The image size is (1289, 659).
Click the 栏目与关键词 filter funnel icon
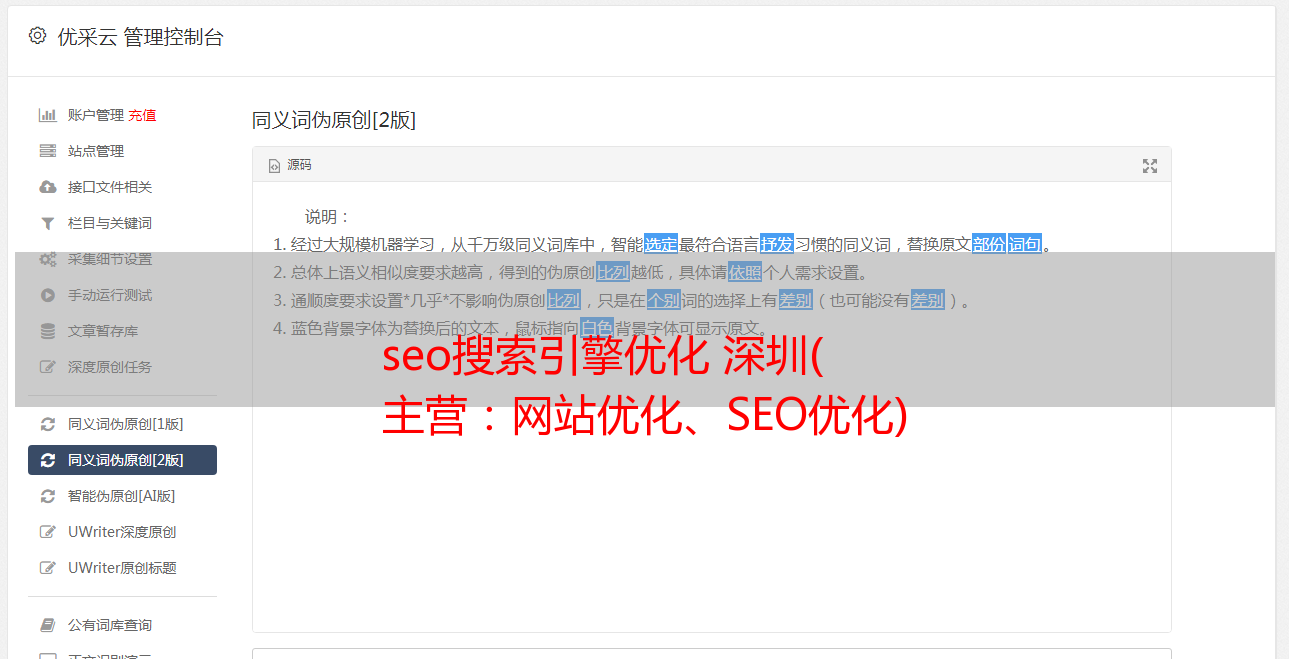47,223
